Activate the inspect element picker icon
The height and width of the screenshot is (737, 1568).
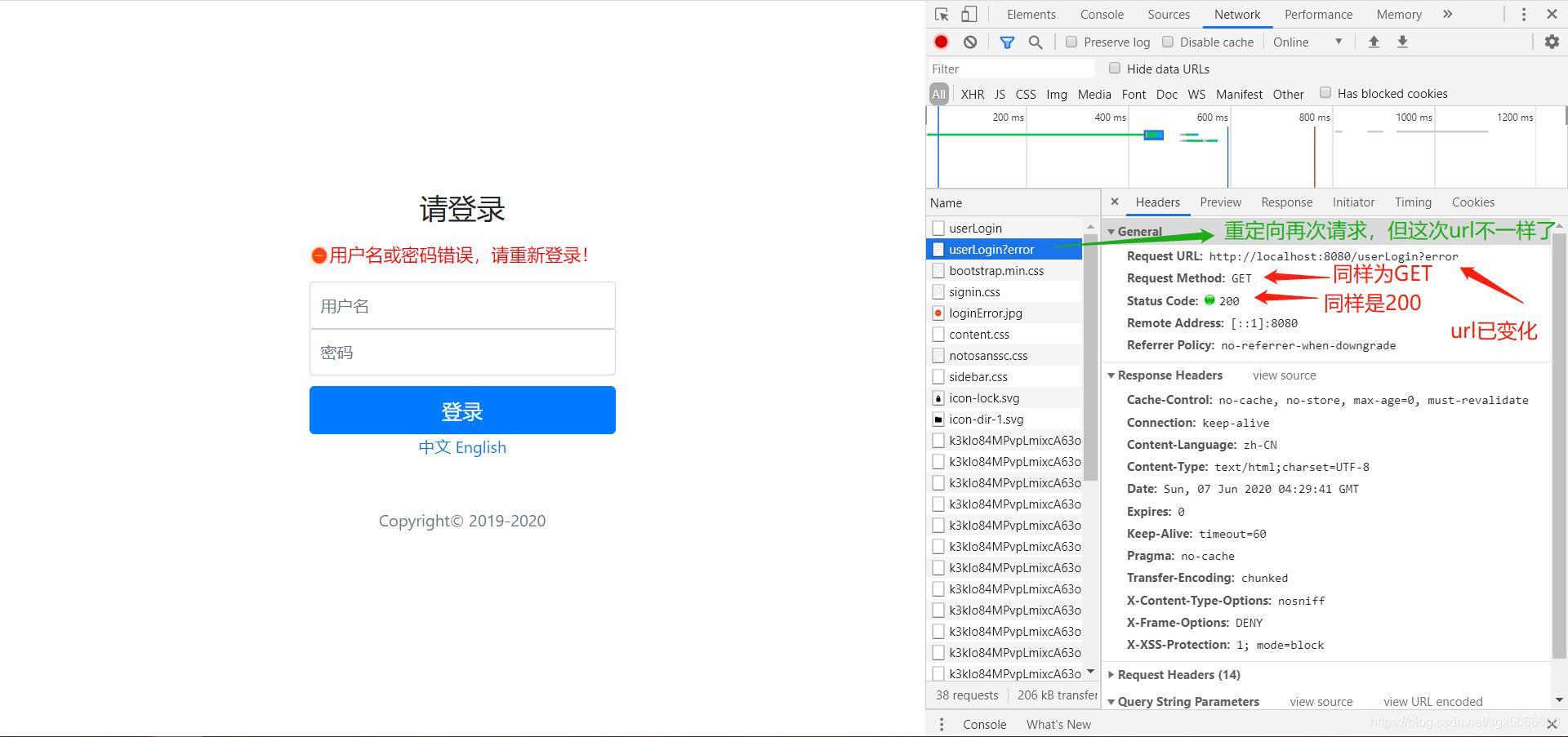coord(942,15)
